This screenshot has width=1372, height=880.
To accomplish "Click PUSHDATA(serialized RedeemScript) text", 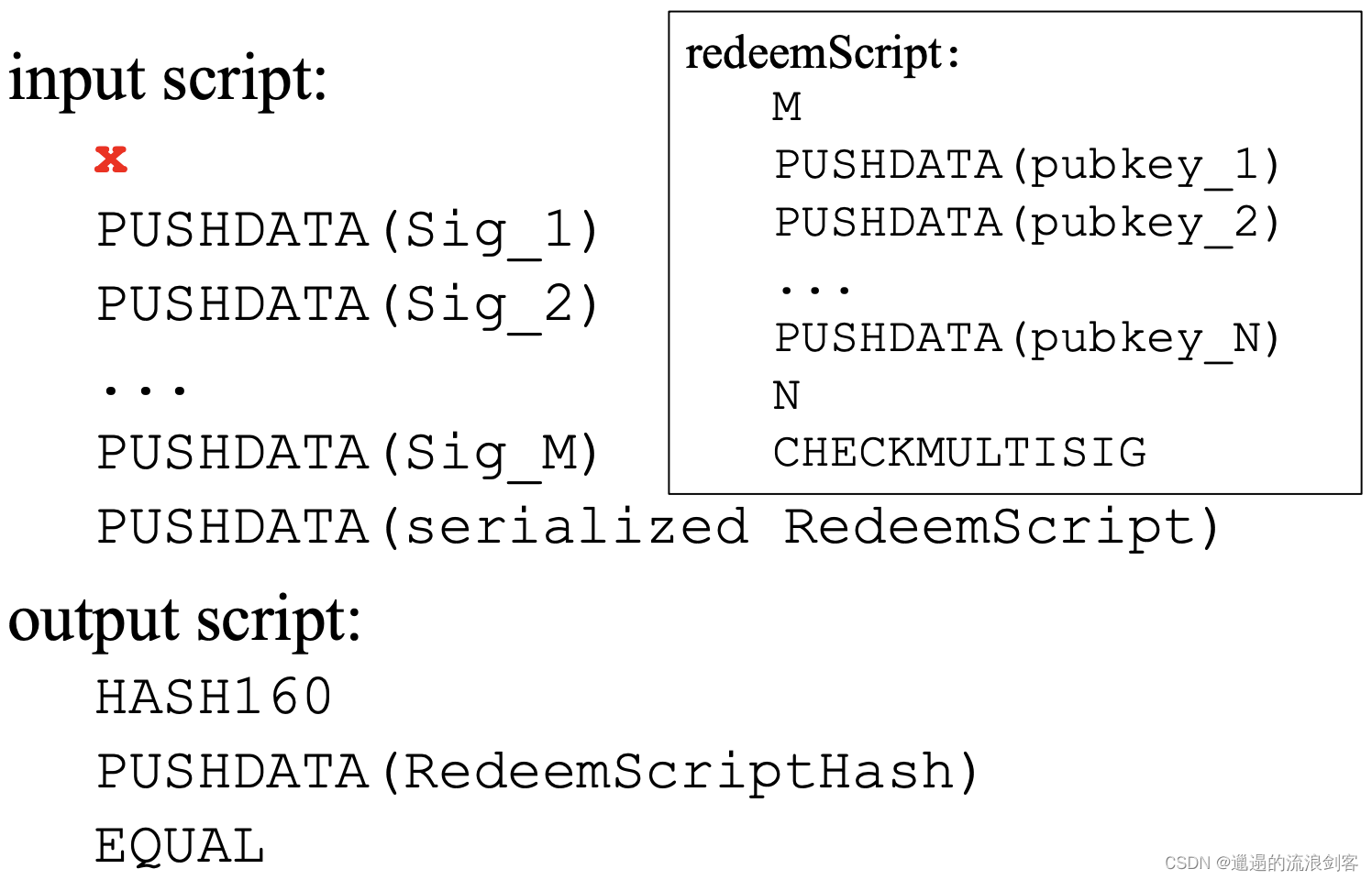I will [658, 528].
